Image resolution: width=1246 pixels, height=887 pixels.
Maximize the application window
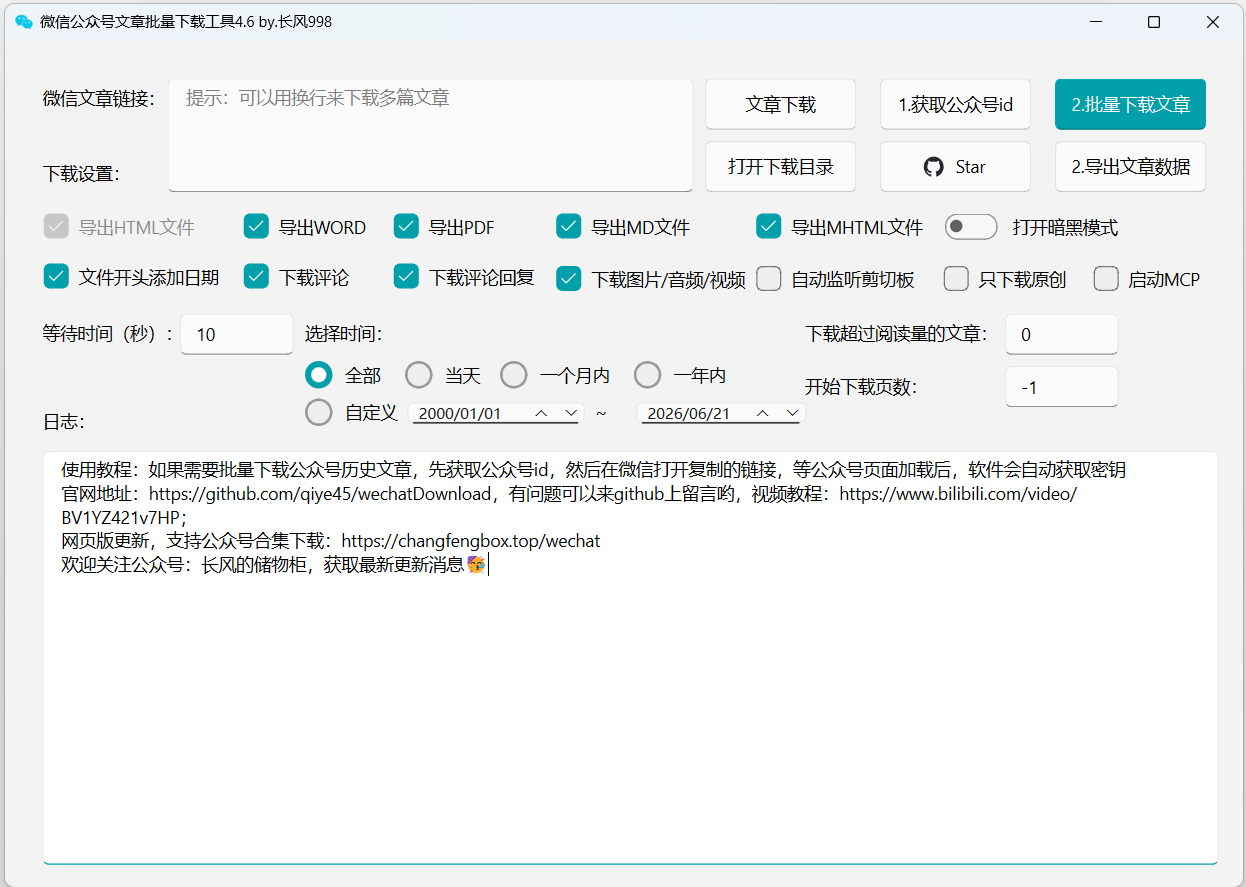[x=1154, y=22]
